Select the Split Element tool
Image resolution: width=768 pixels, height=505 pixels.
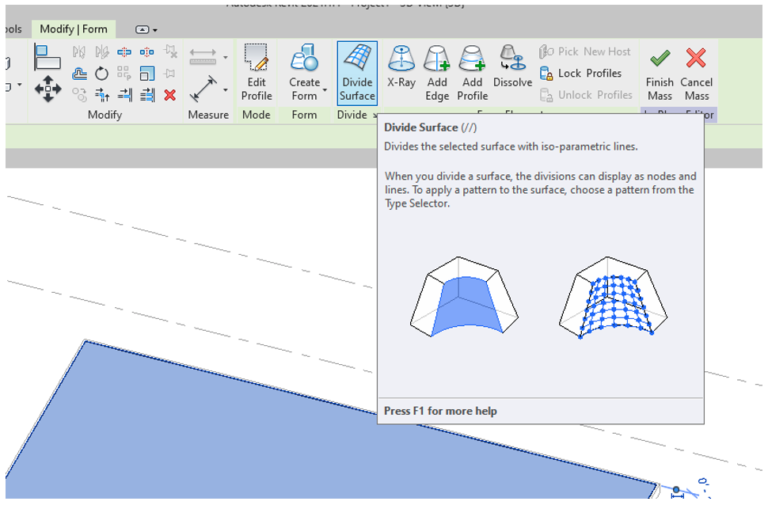124,51
